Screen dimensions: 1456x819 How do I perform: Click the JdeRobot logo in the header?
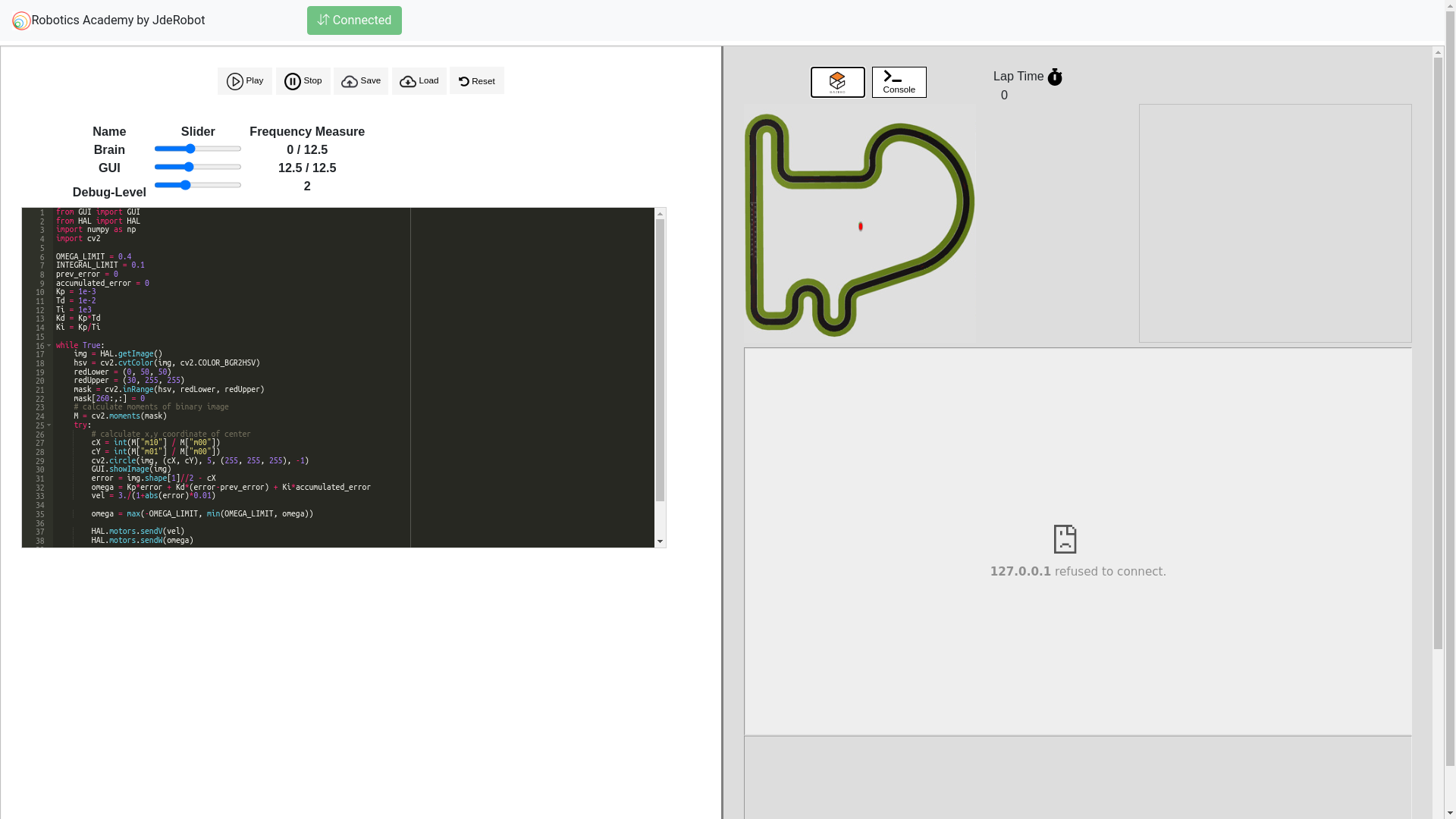tap(21, 20)
